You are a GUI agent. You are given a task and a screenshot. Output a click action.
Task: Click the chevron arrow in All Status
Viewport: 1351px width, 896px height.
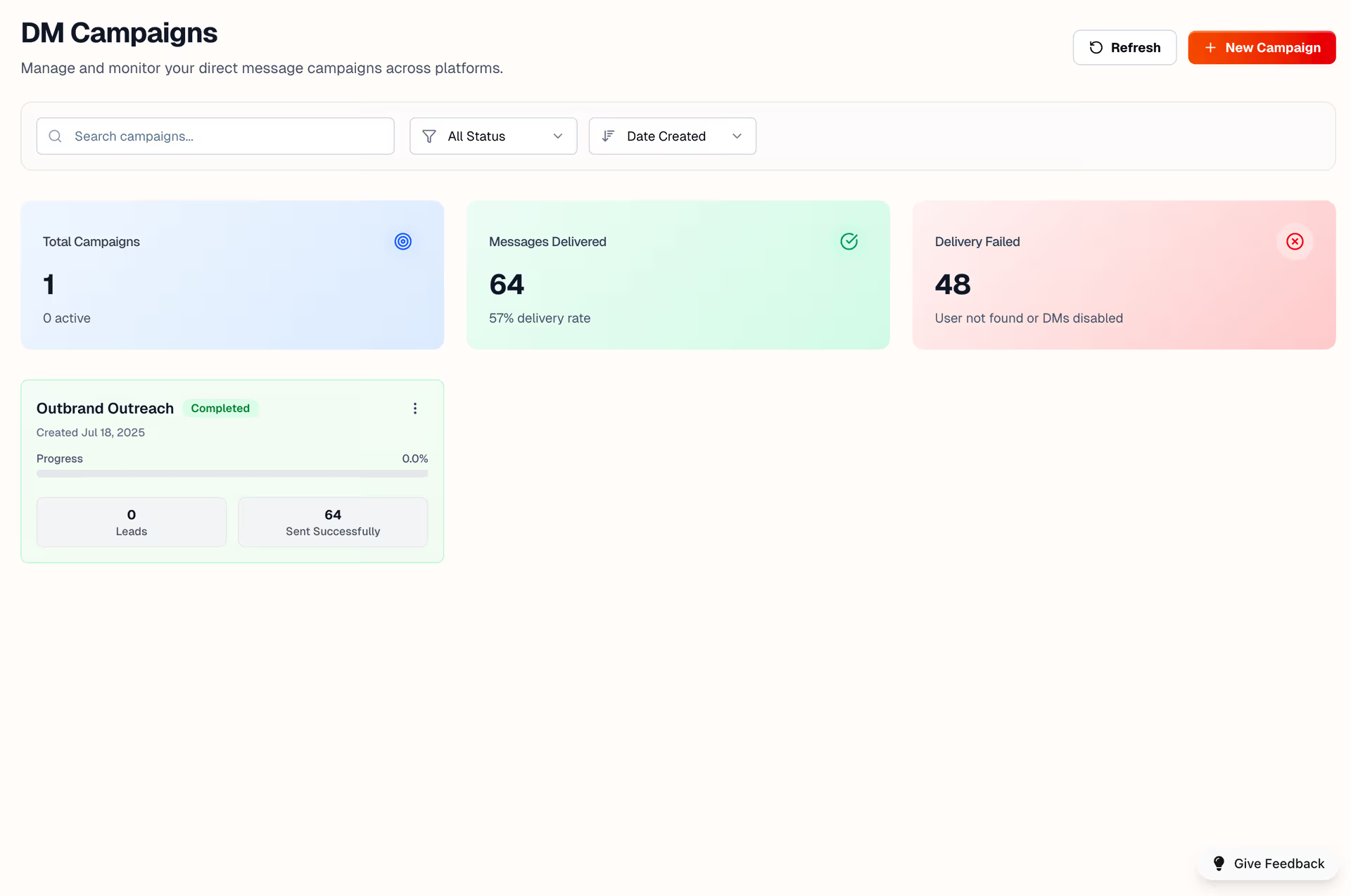point(558,136)
